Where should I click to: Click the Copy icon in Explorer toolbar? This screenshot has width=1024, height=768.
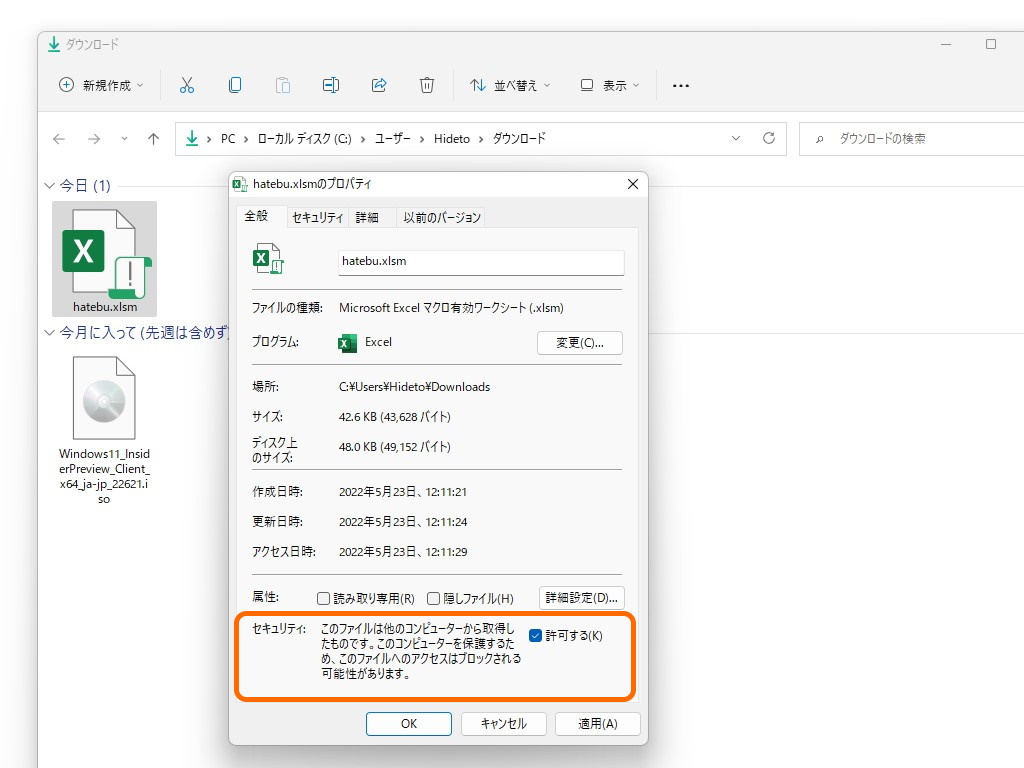(x=235, y=85)
